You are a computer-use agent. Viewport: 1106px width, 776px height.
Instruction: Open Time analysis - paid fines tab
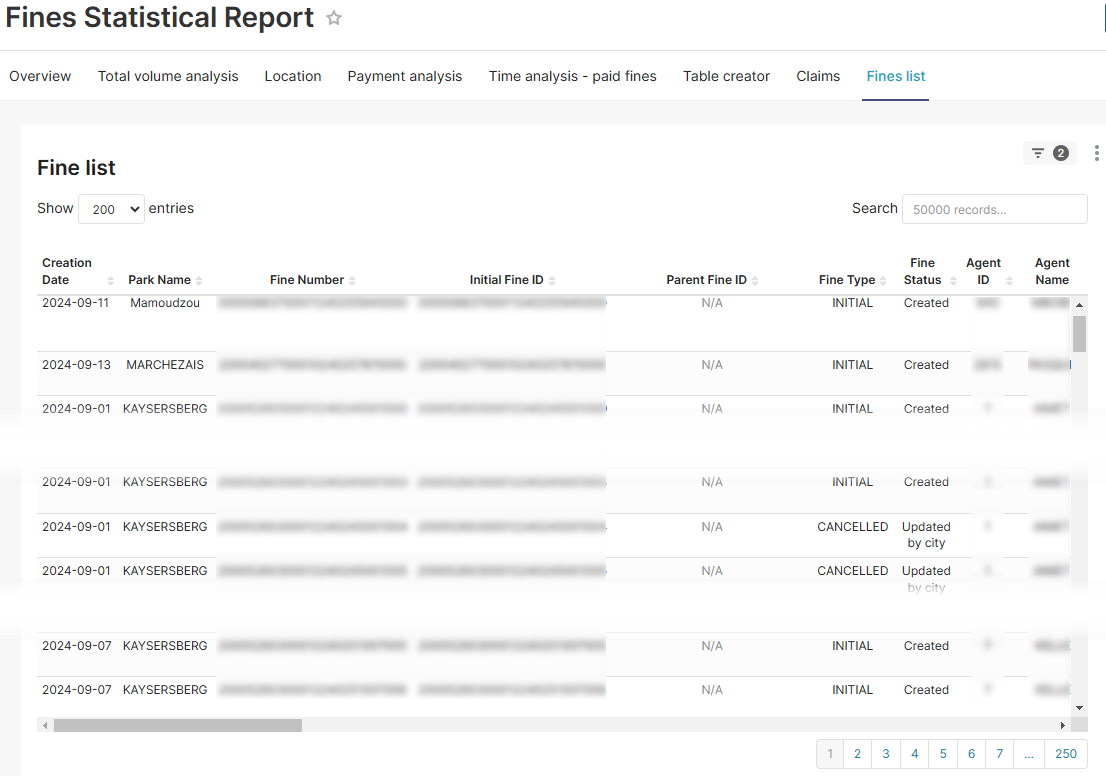573,76
